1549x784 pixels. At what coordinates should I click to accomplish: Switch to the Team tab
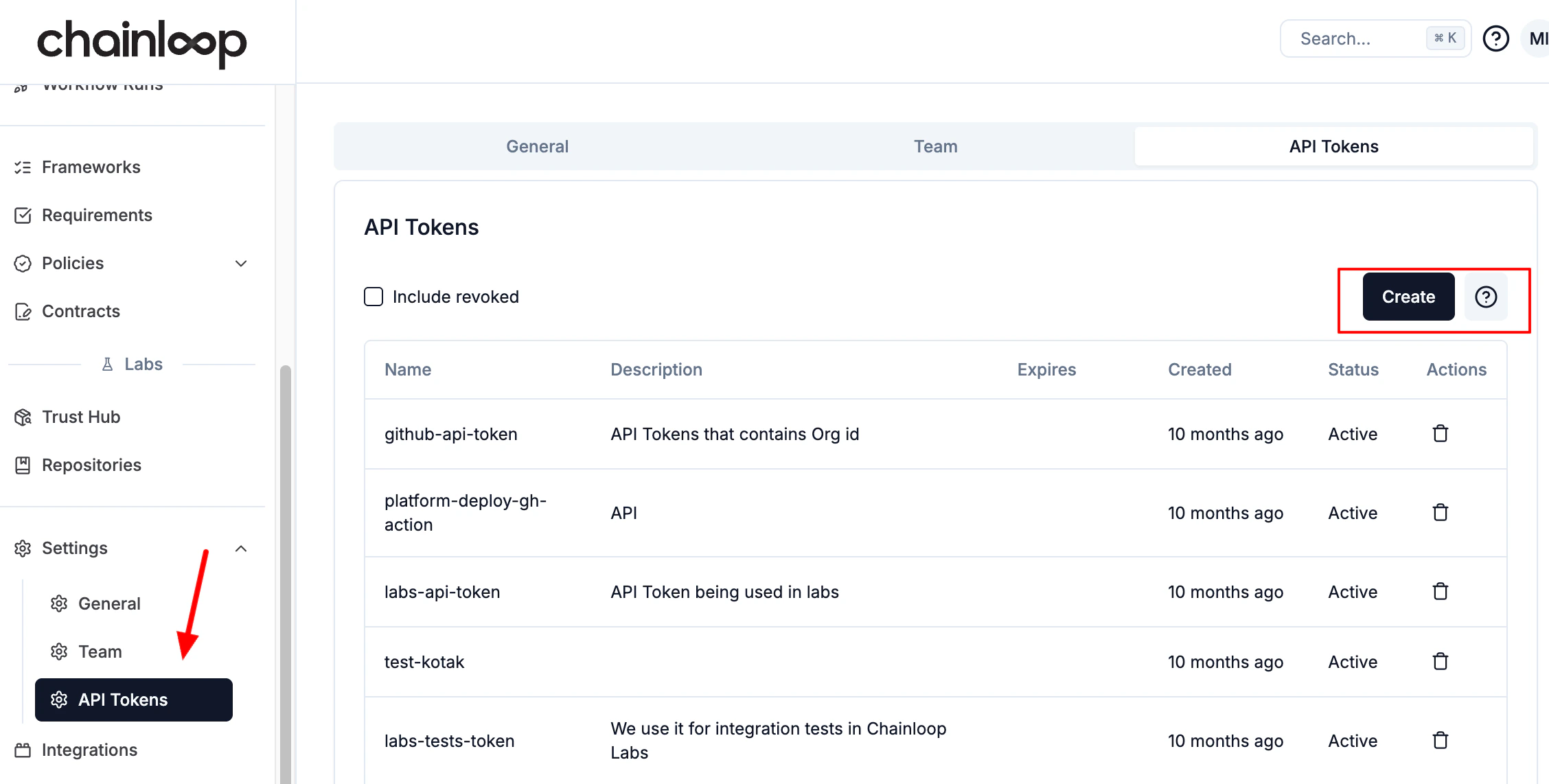click(935, 146)
